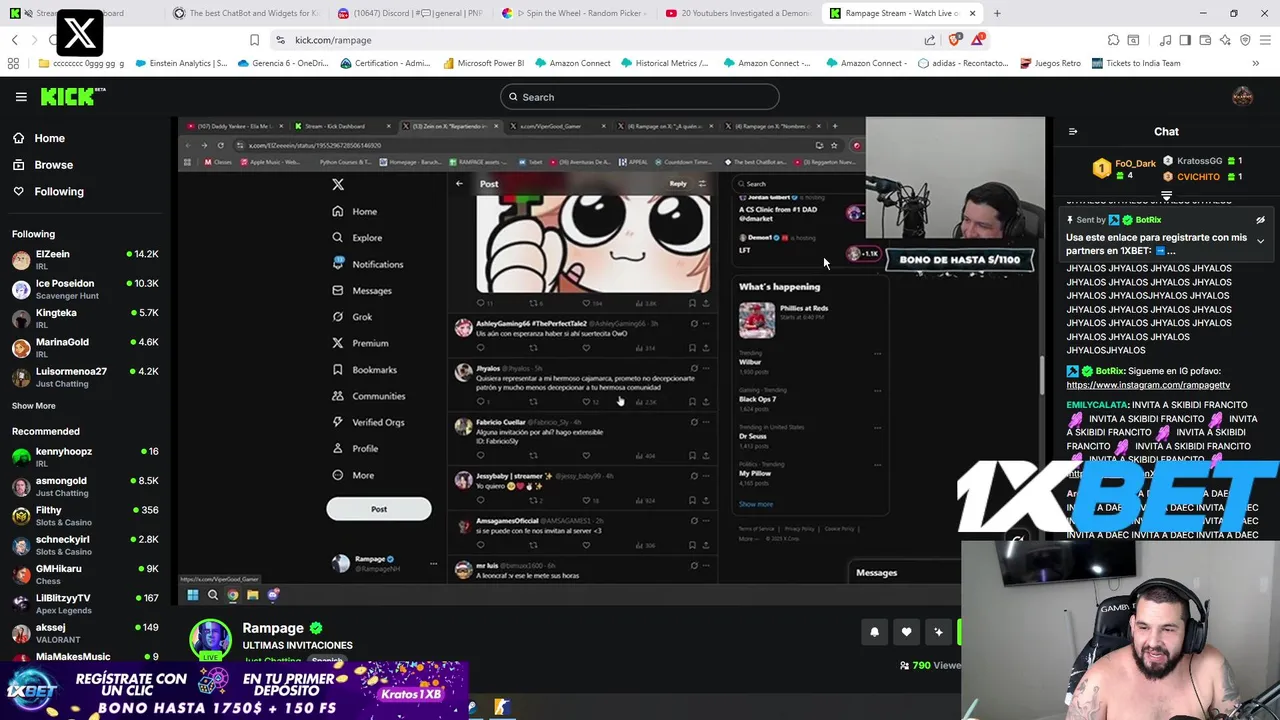1280x720 pixels.
Task: Click Show more under What's happening
Action: (x=756, y=504)
